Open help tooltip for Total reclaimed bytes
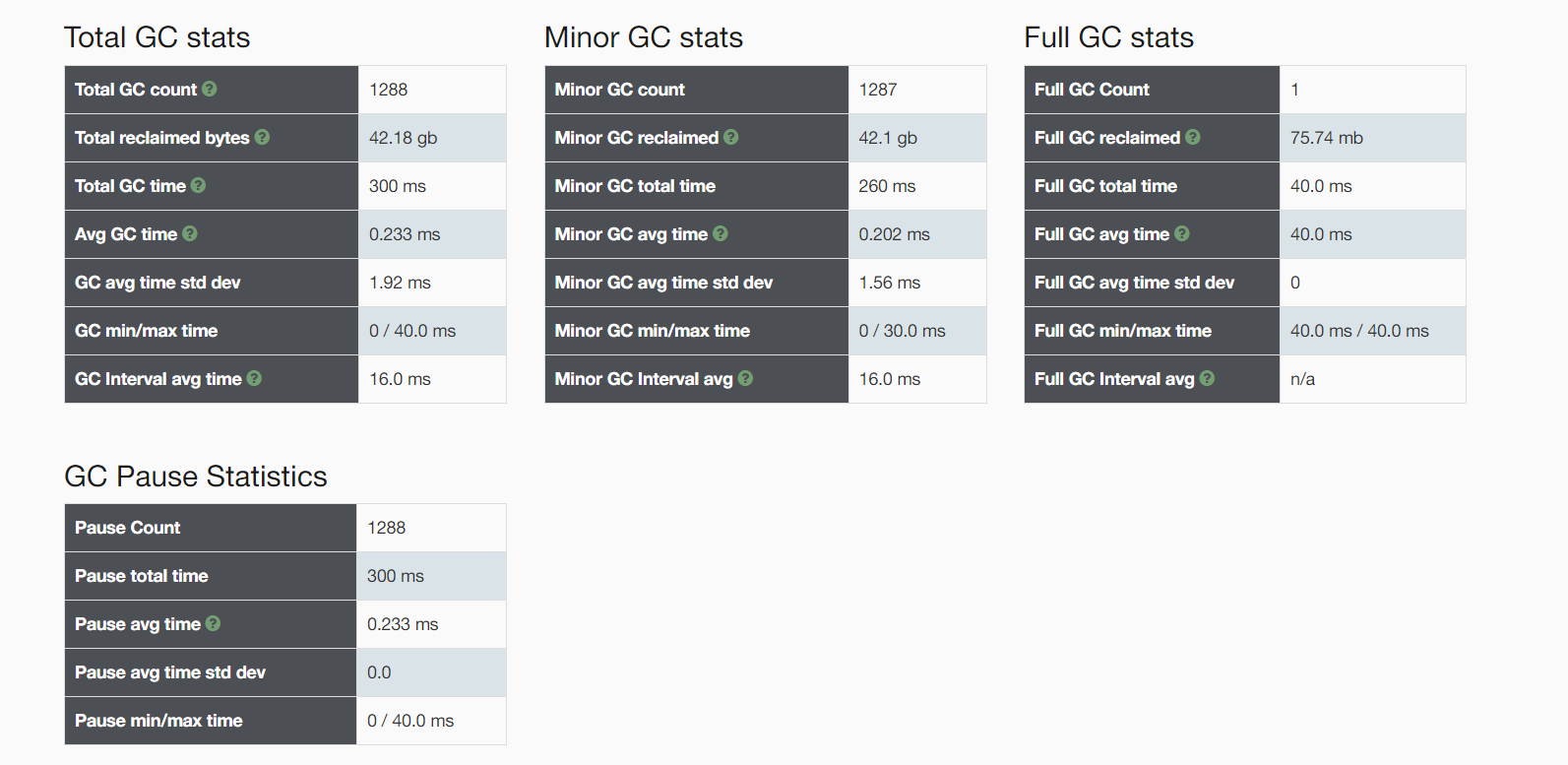 point(262,137)
